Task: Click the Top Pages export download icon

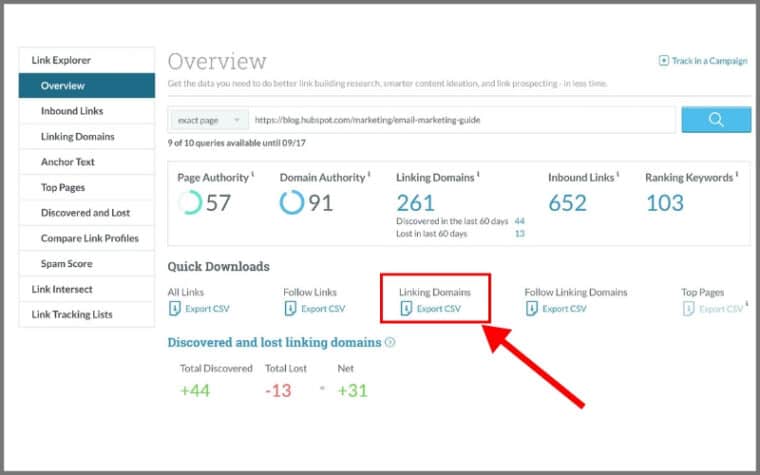Action: pos(688,309)
